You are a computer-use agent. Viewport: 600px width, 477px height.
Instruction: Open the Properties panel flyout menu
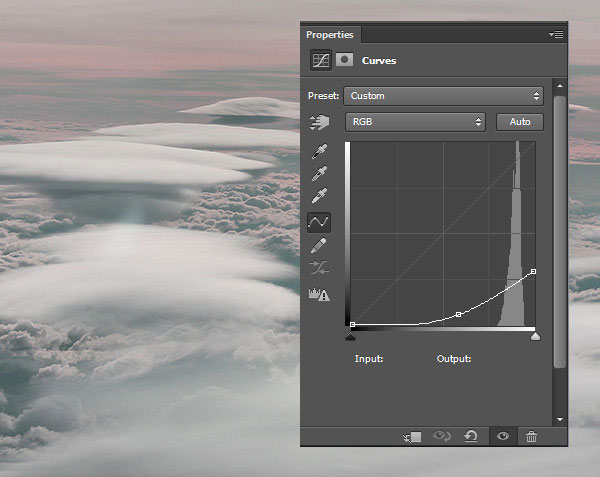557,34
